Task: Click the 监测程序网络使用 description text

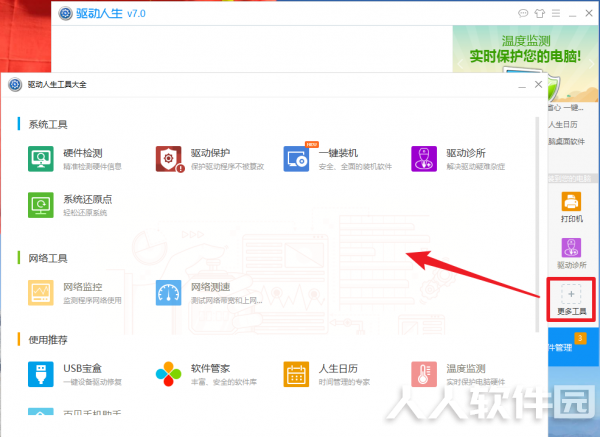Action: [92, 300]
